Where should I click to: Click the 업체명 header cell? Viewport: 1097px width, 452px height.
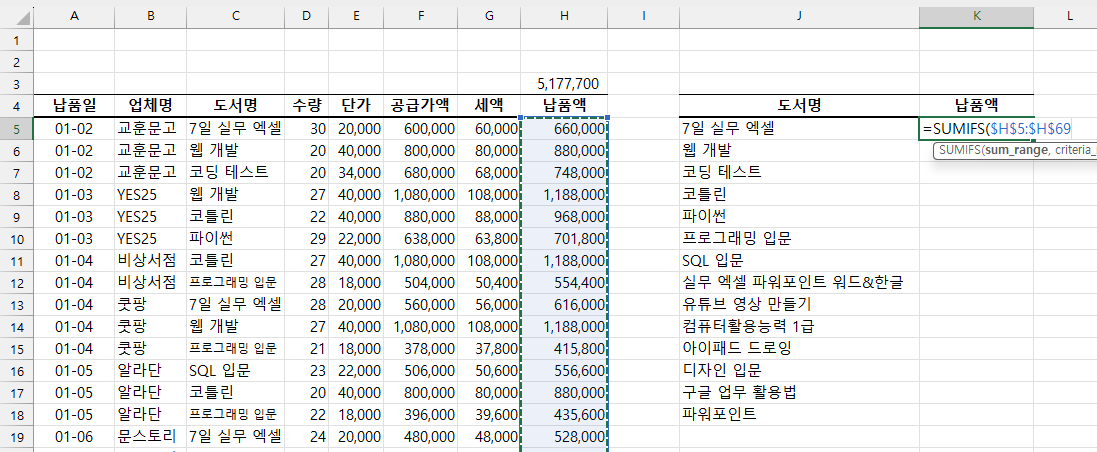150,106
